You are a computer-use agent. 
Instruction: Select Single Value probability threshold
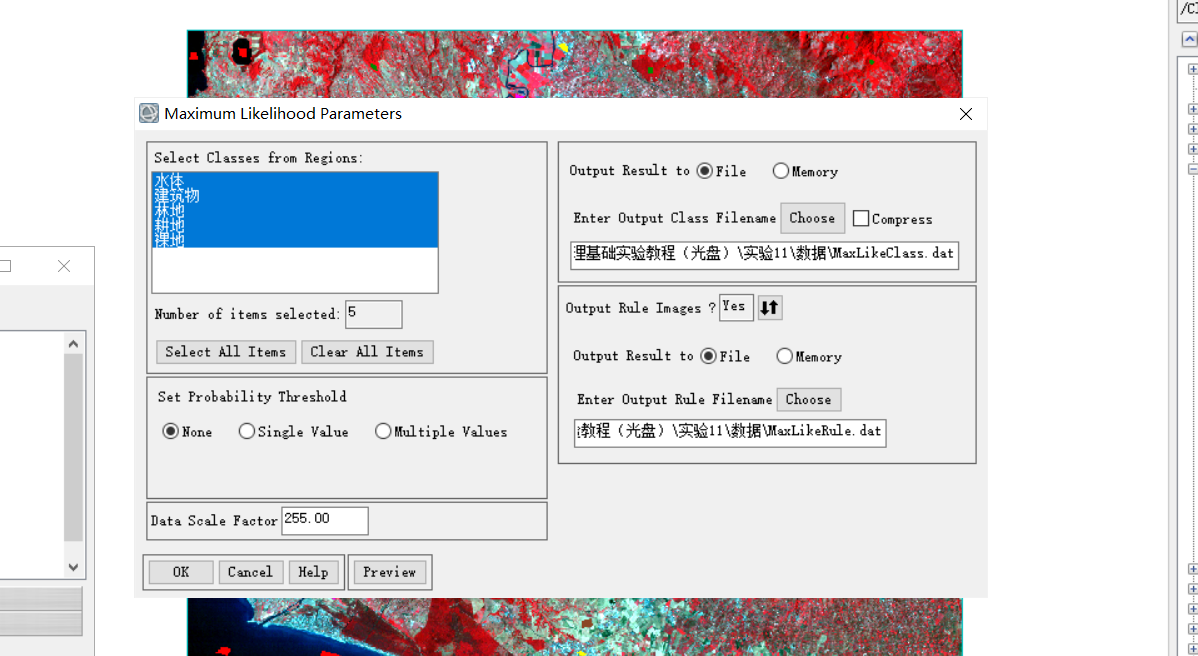pos(247,431)
